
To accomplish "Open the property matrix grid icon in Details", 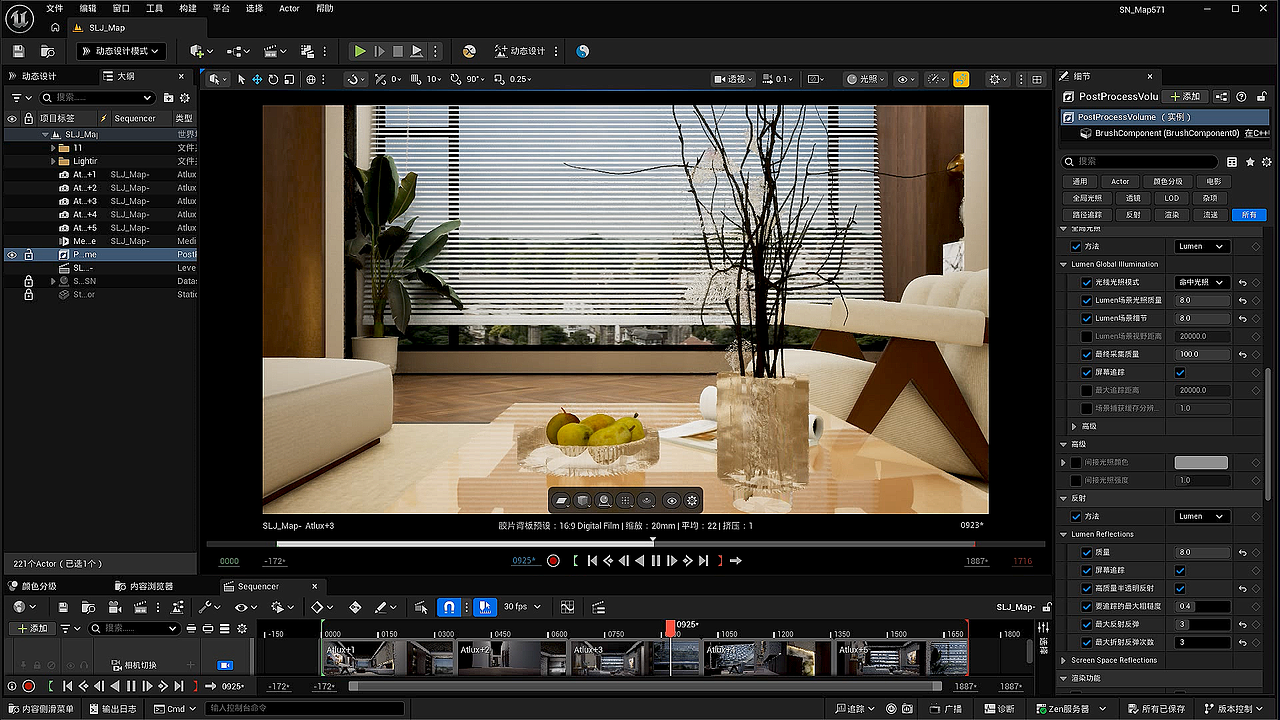I will click(x=1232, y=161).
